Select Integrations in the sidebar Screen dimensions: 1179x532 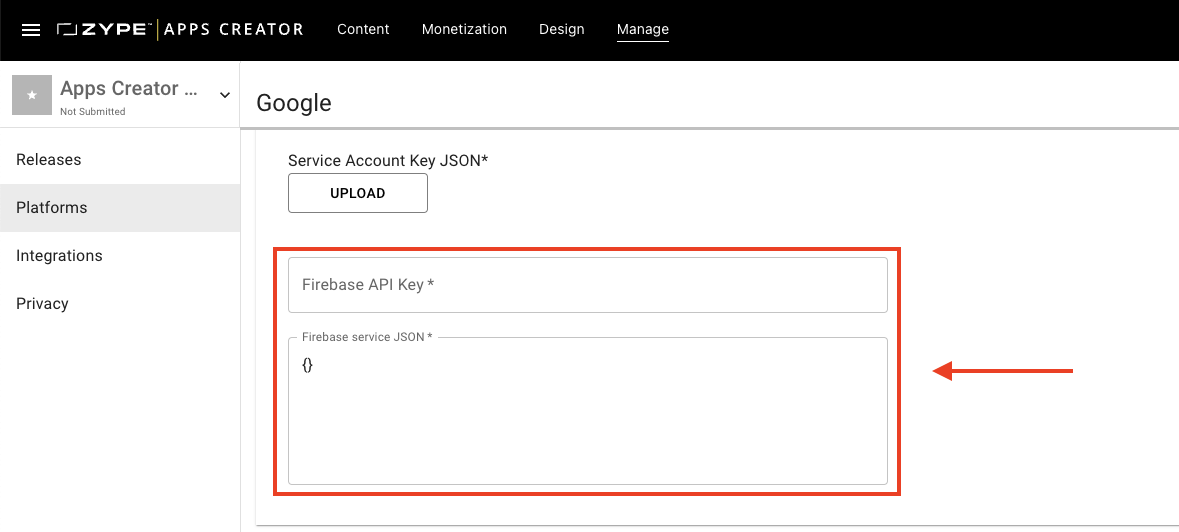pos(120,255)
